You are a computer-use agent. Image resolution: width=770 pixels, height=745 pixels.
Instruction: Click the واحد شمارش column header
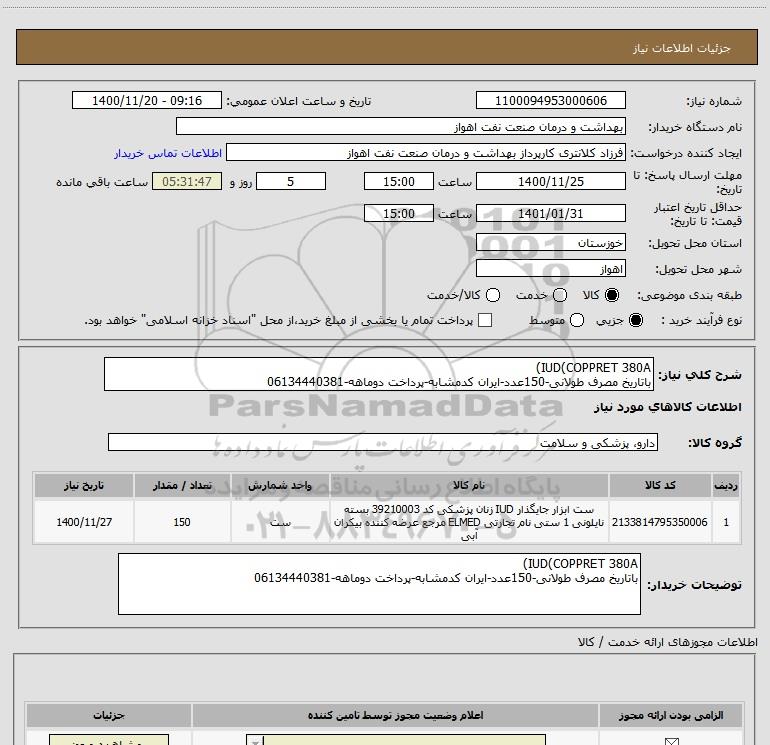click(280, 485)
